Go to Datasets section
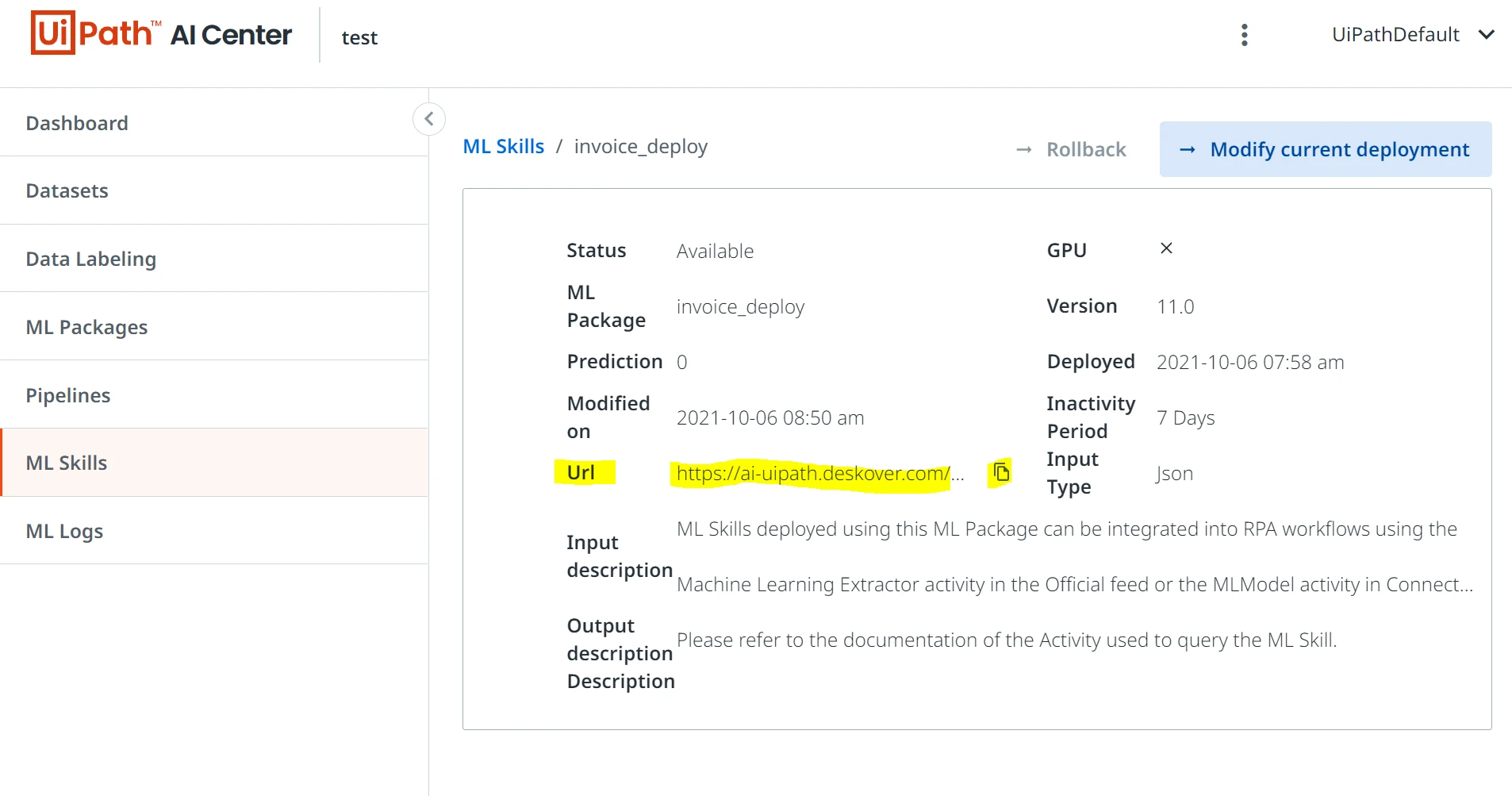 214,190
